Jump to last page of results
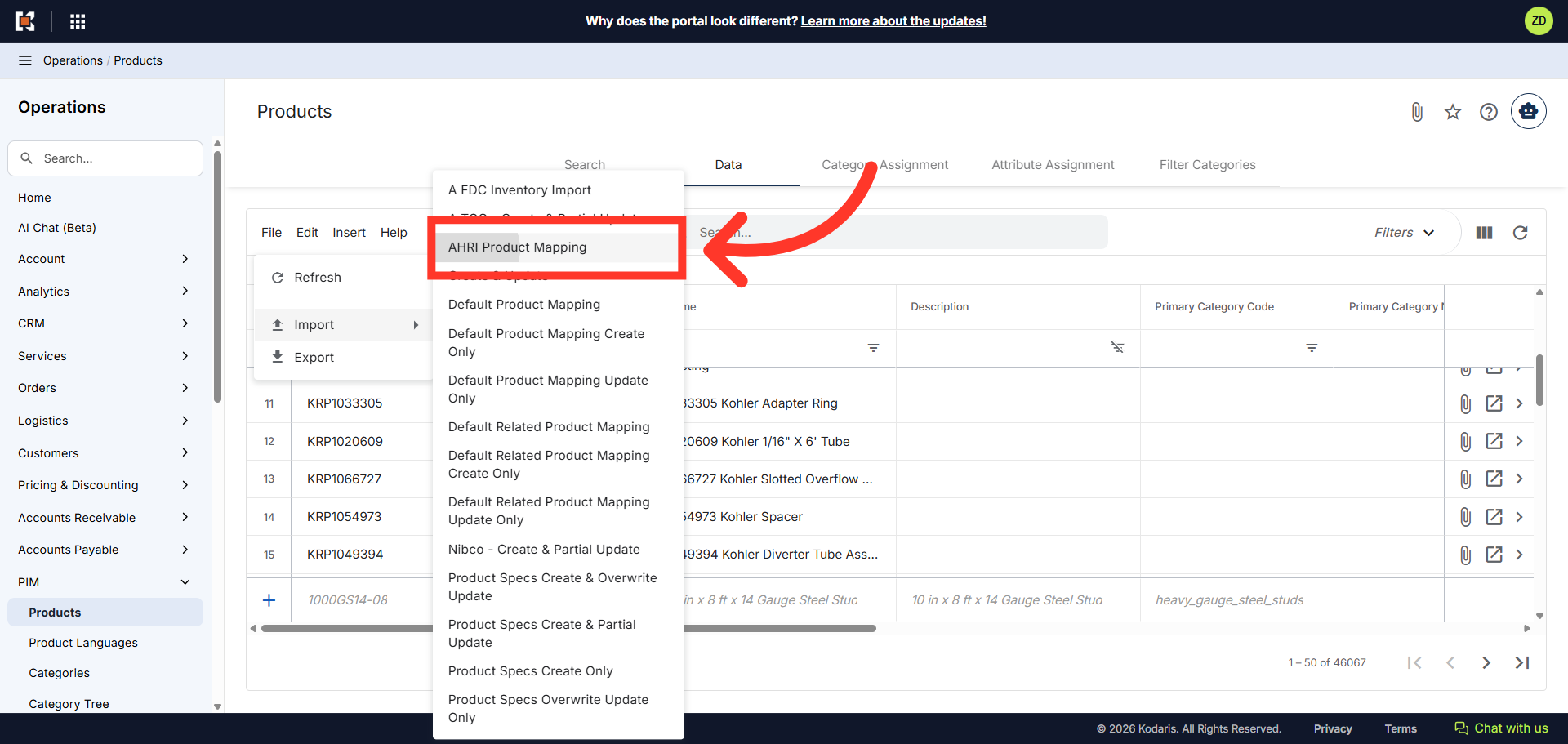Image resolution: width=1568 pixels, height=744 pixels. [1522, 662]
